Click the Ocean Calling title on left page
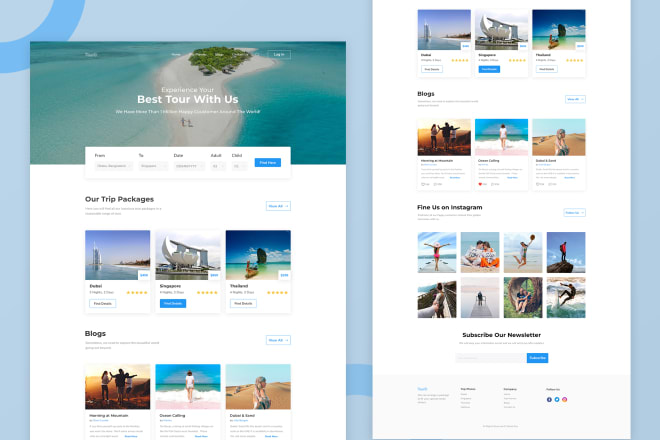This screenshot has width=660, height=440. (x=173, y=416)
